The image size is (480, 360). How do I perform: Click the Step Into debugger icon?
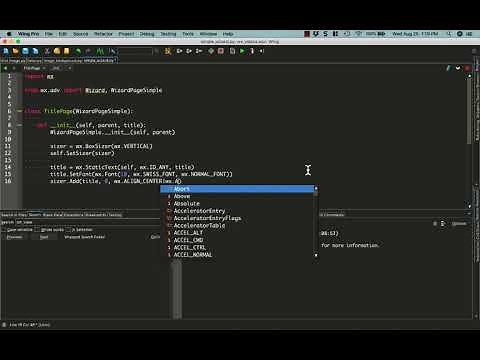pos(179,51)
